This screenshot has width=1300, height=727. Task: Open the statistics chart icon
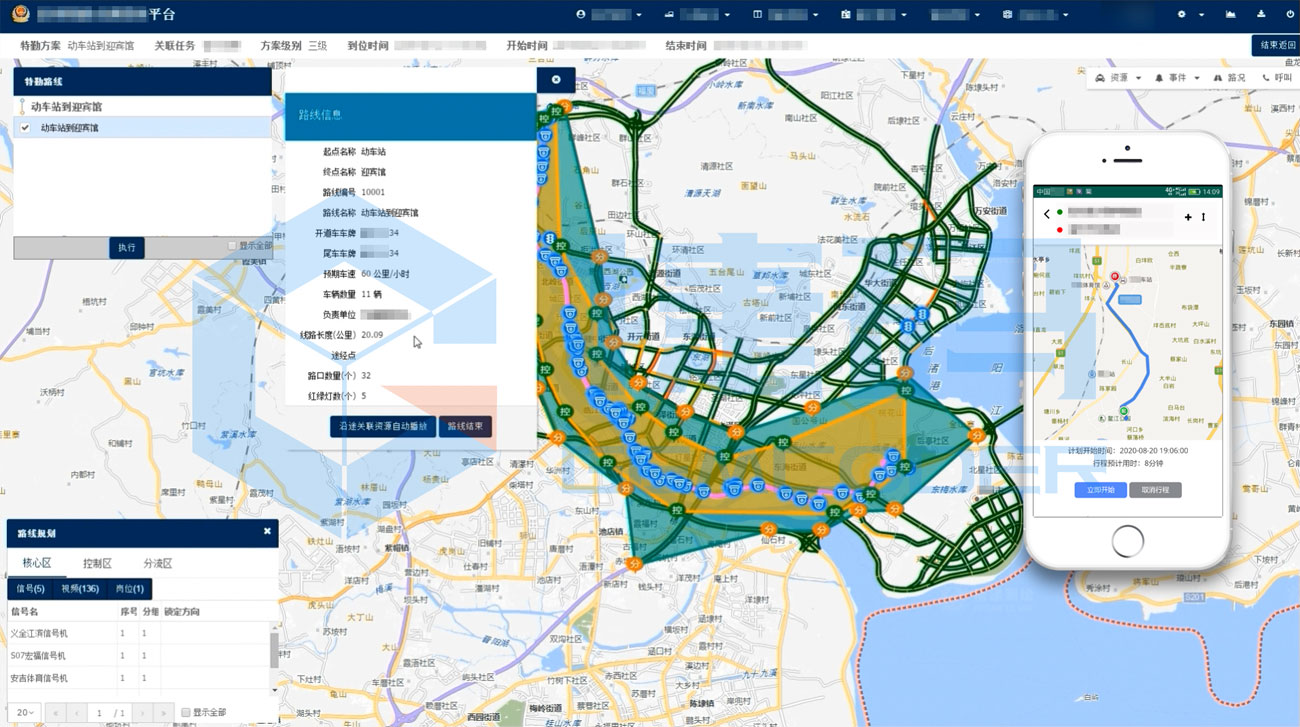1230,15
